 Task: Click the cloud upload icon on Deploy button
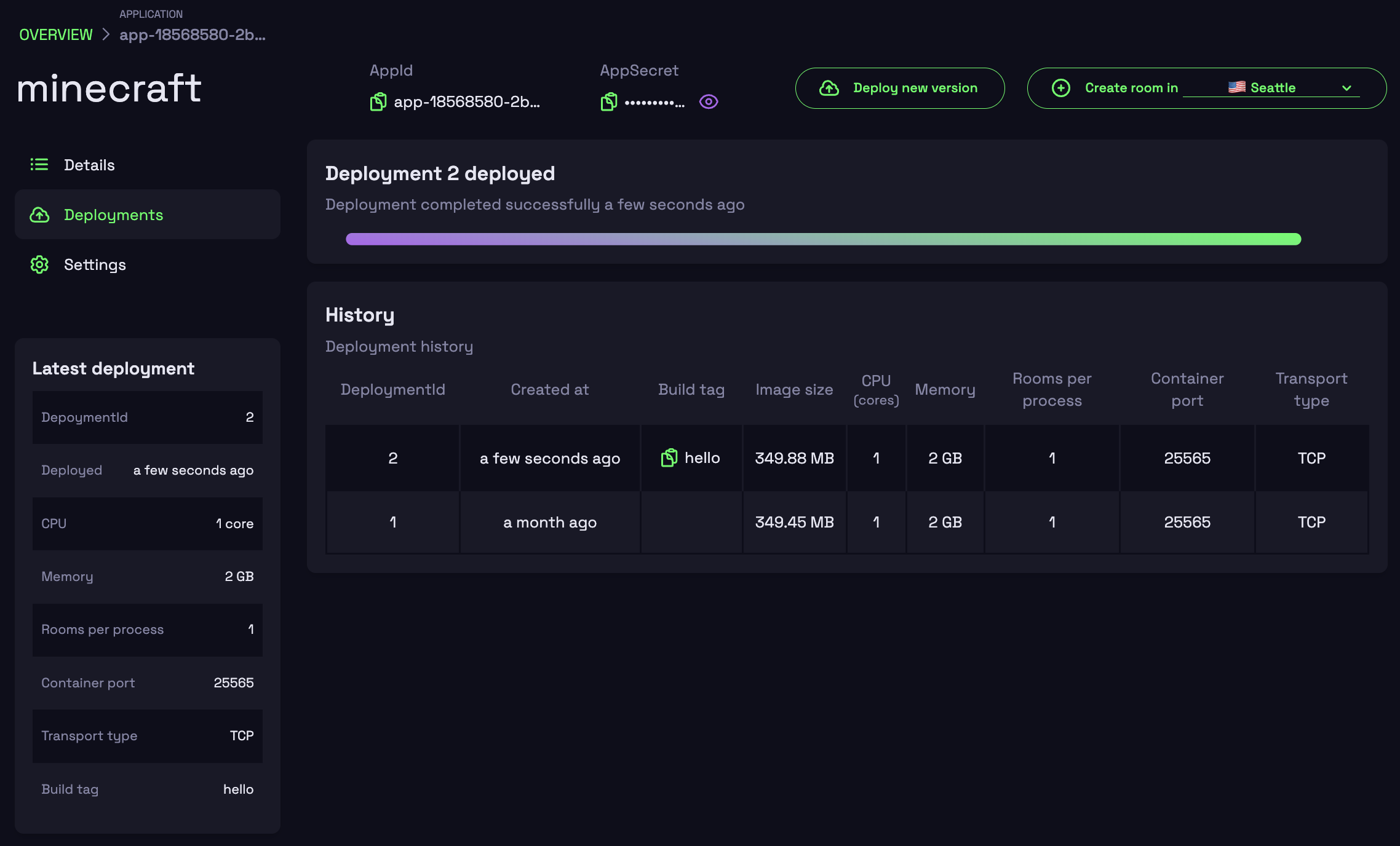829,88
